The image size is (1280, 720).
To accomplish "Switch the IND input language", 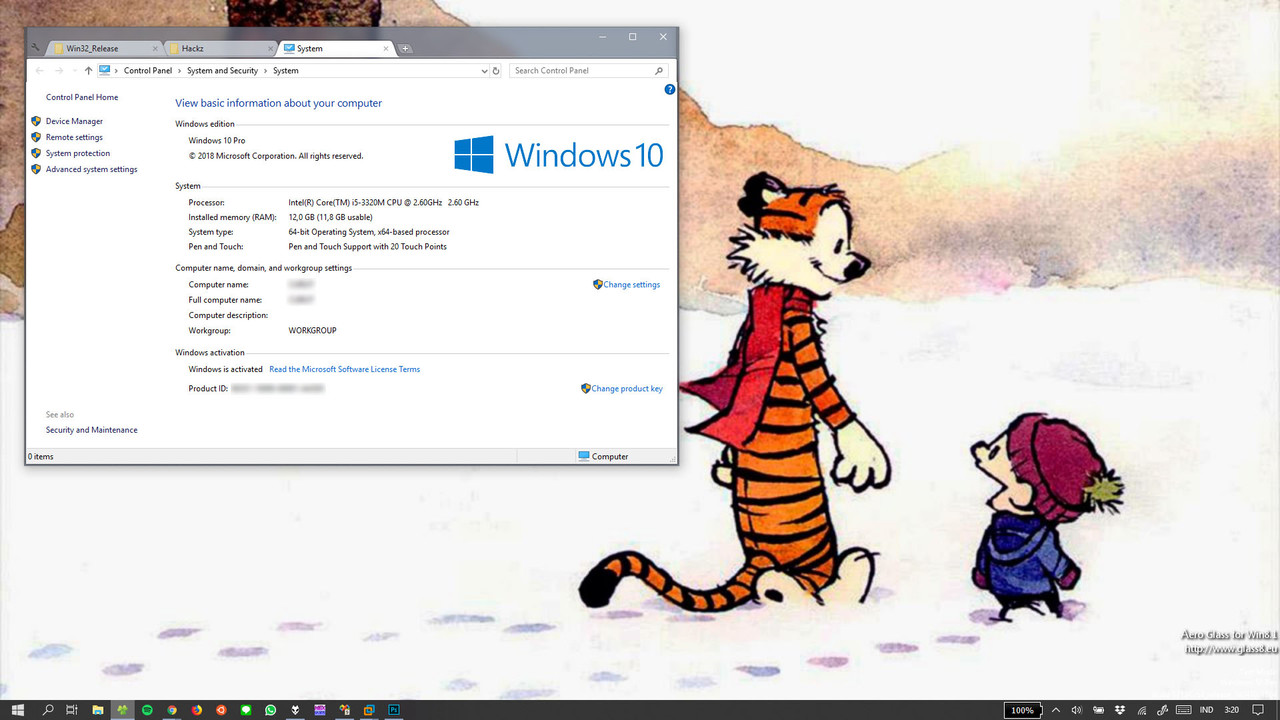I will pyautogui.click(x=1206, y=710).
